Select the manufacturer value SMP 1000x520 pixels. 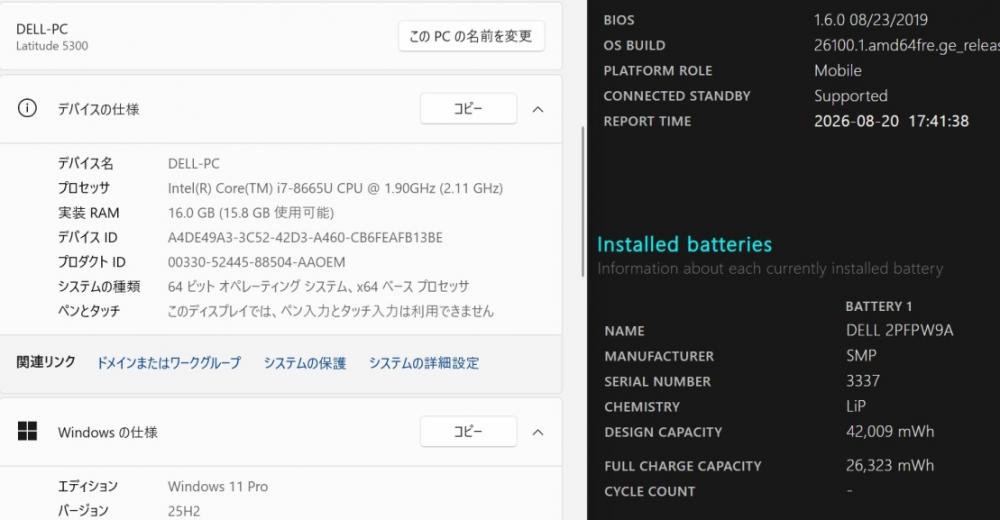click(x=861, y=355)
